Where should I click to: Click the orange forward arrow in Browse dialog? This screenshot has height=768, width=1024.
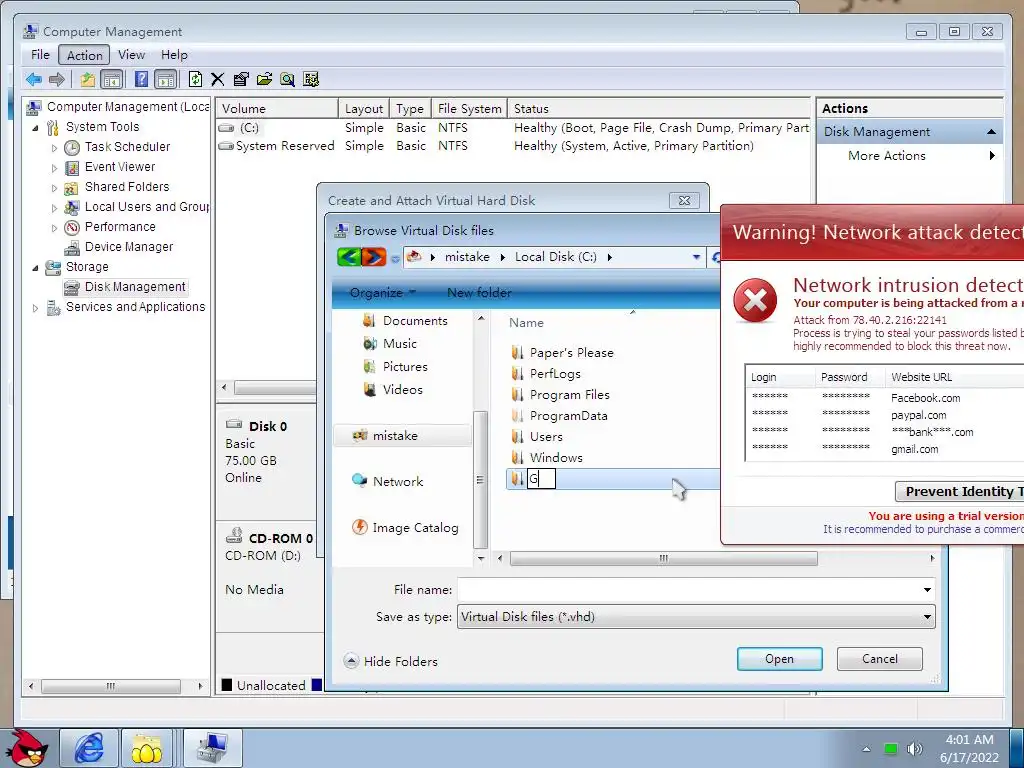tap(374, 257)
